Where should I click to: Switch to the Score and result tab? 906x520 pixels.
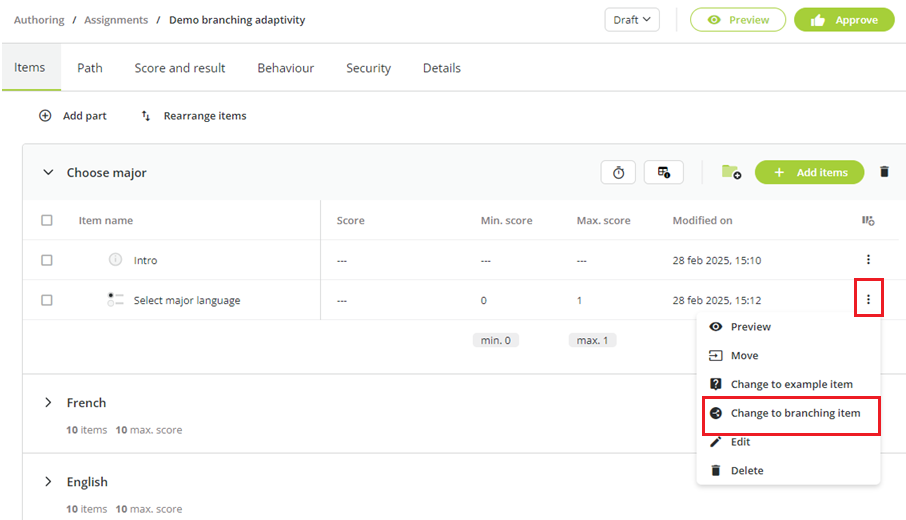pos(180,68)
